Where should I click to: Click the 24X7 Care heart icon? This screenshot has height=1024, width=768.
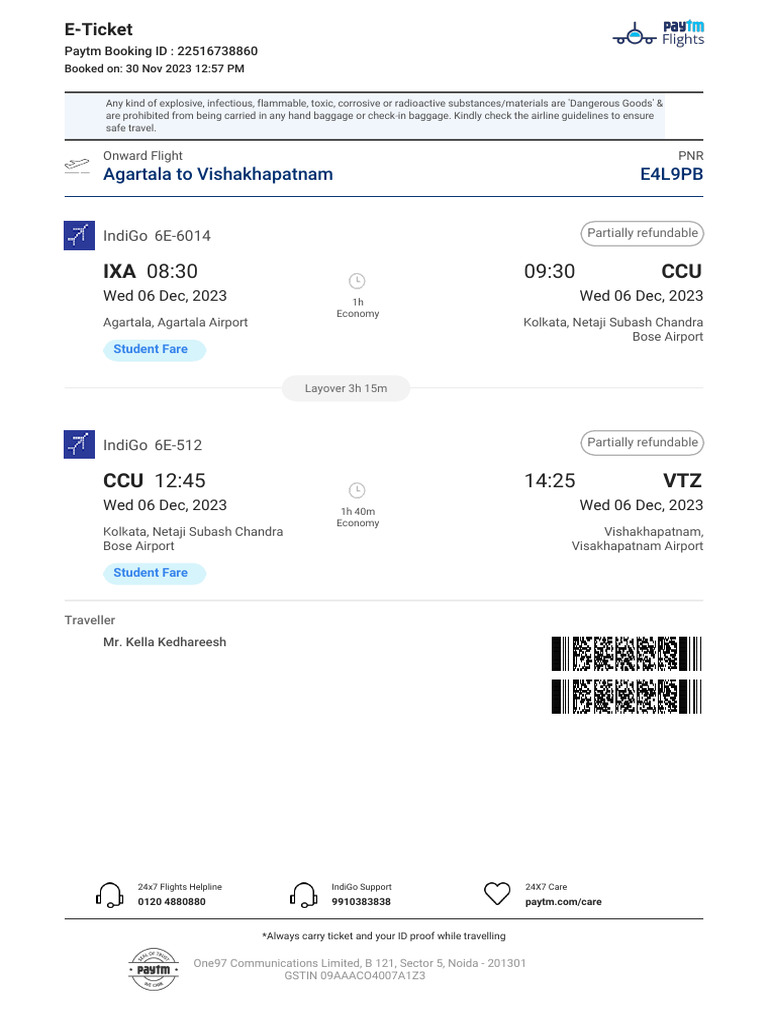pos(497,894)
